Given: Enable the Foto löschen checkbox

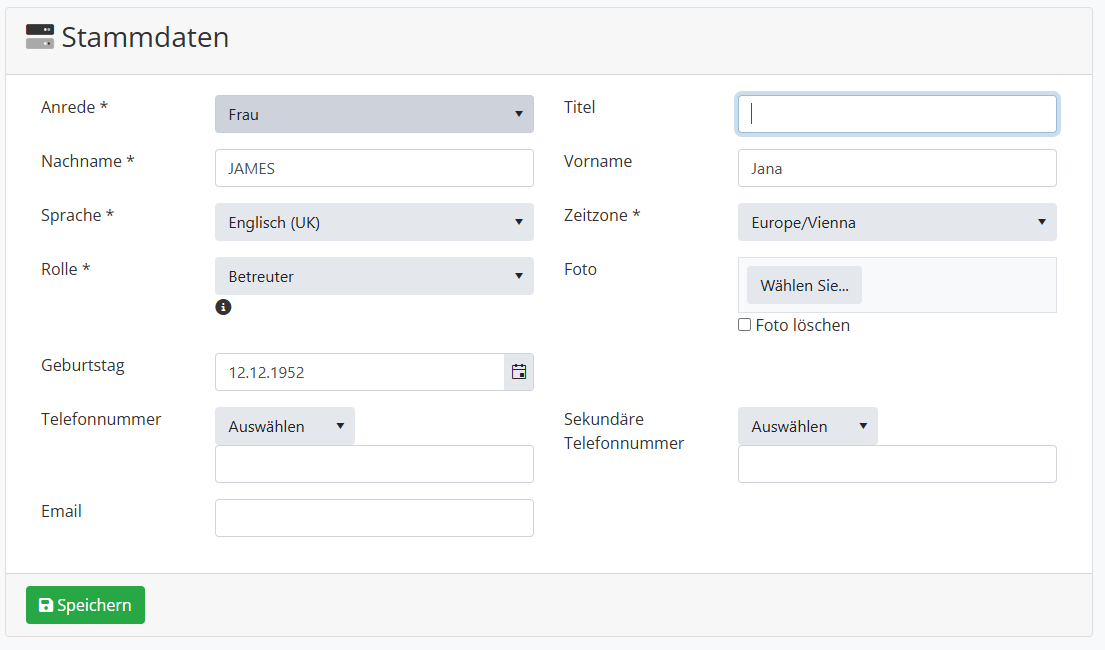Looking at the screenshot, I should [744, 325].
